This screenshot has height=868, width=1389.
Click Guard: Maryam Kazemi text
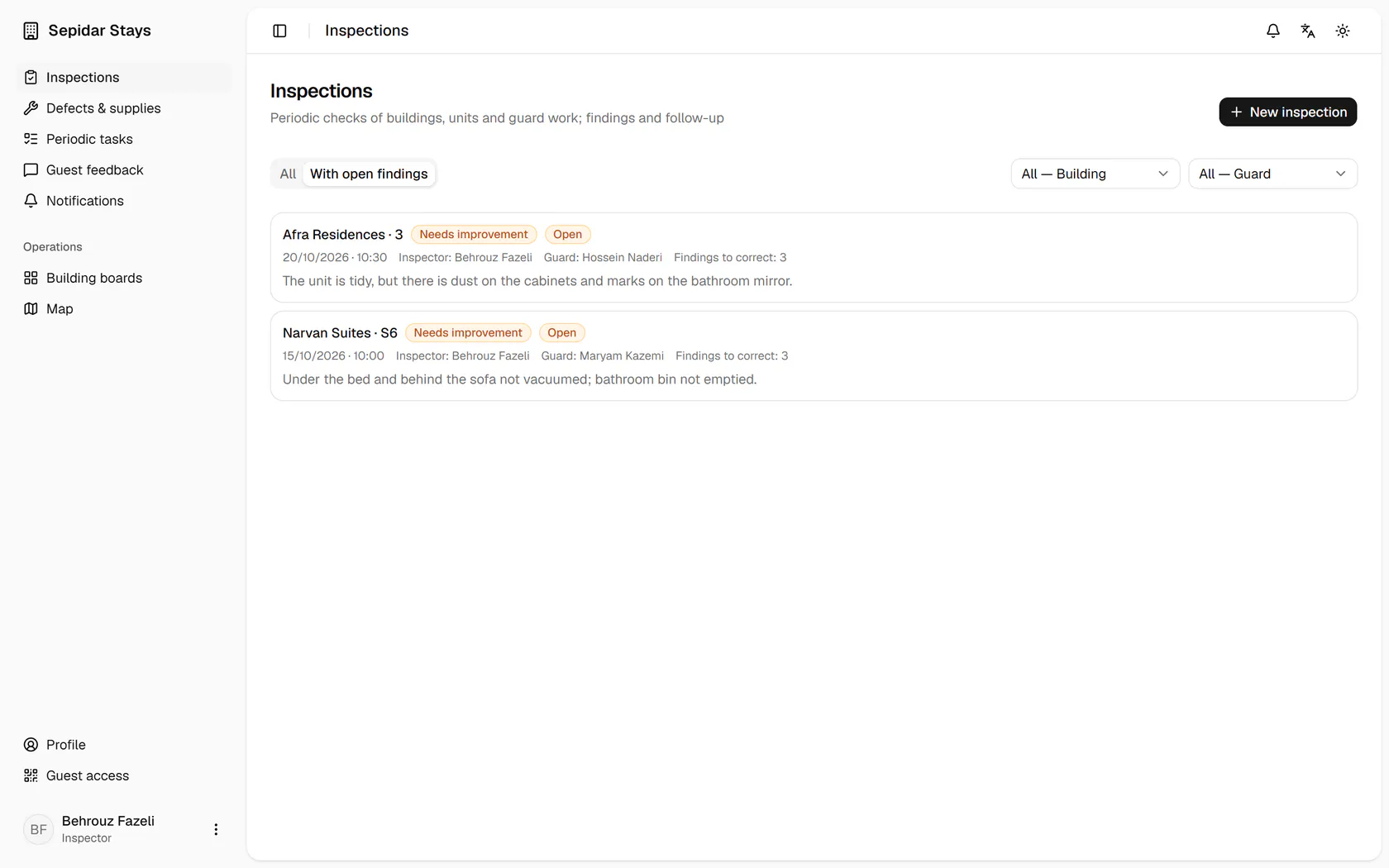coord(602,355)
